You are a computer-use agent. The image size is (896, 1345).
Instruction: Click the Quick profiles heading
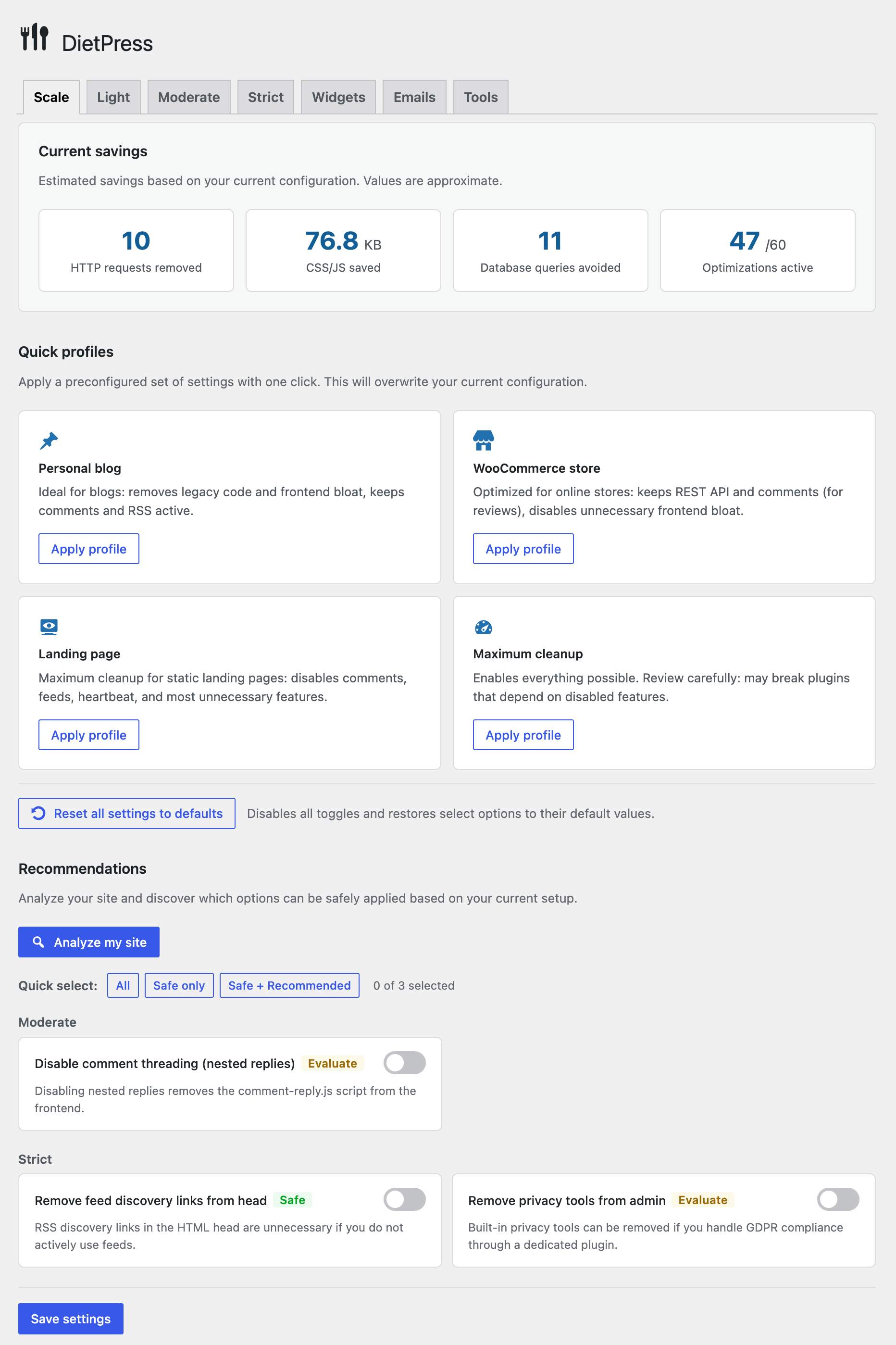[66, 352]
